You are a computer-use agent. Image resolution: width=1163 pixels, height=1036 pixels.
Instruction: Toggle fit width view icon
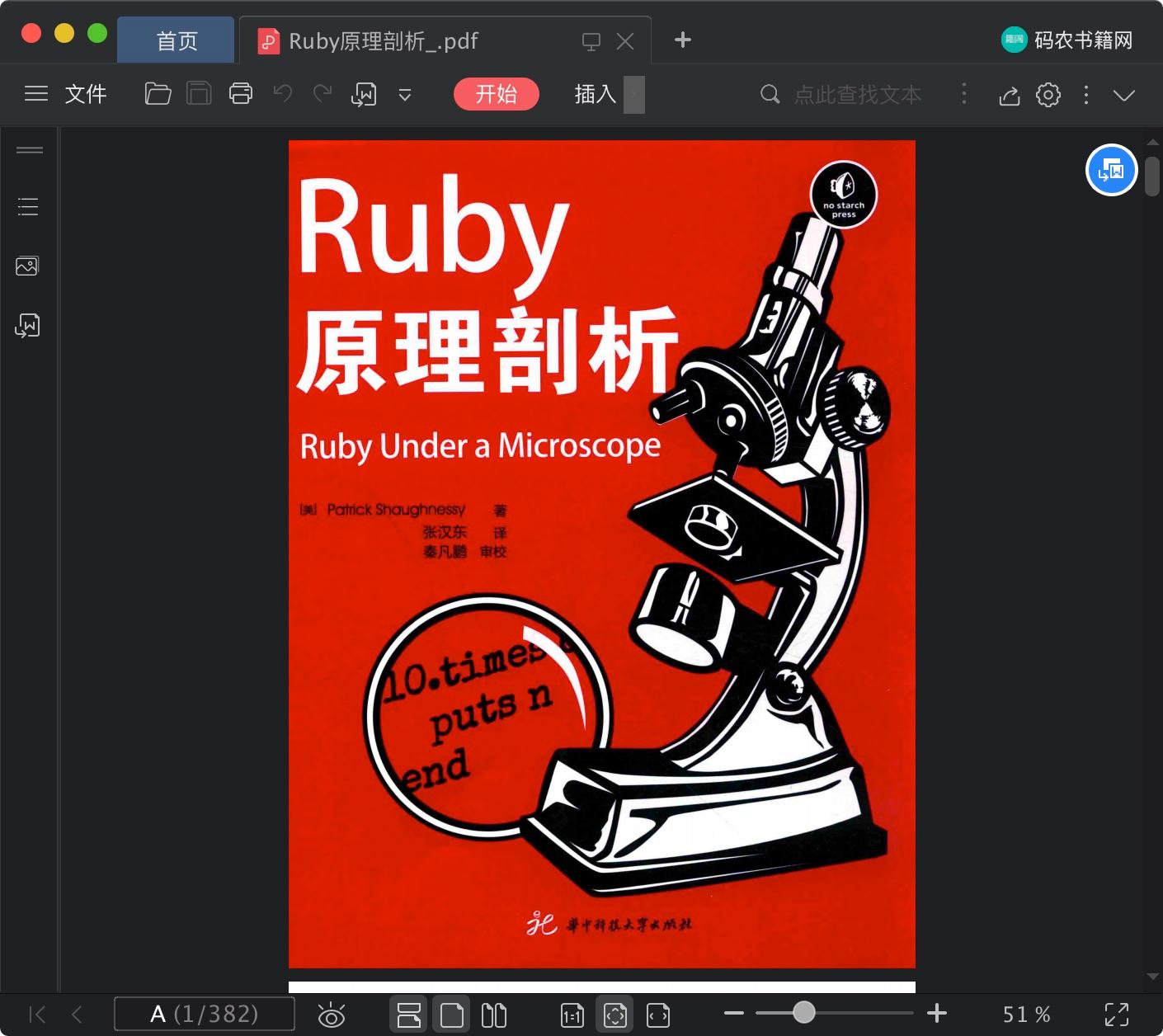658,1015
